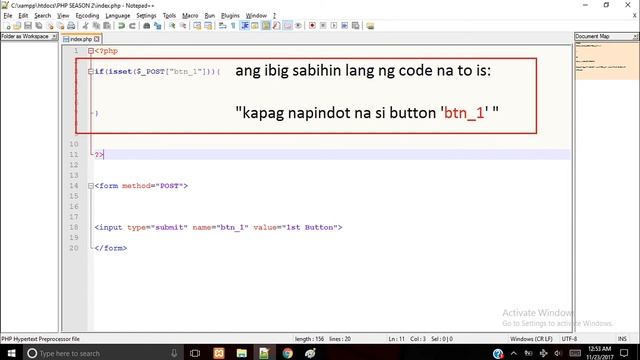The width and height of the screenshot is (640, 360).
Task: Click the Save All toolbar icon
Action: (x=39, y=26)
